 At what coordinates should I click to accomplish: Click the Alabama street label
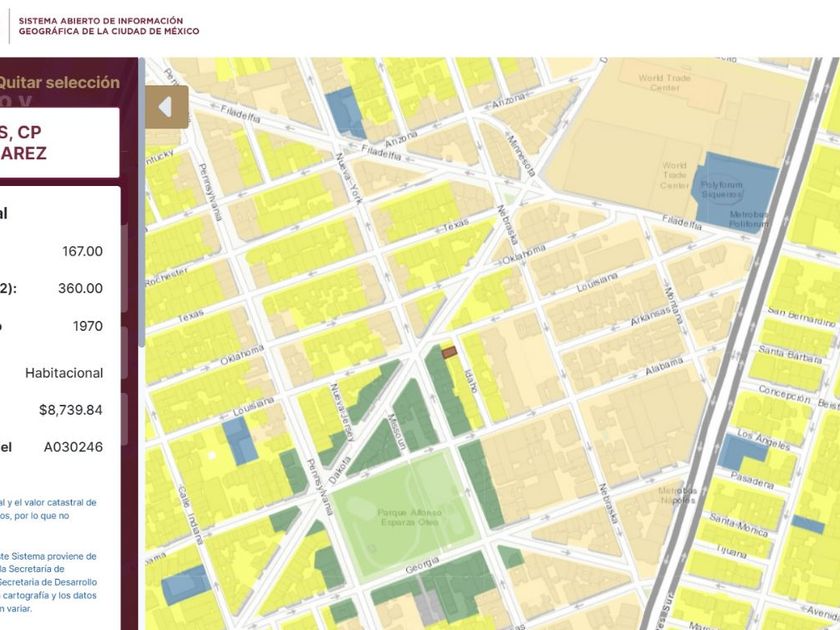pos(664,366)
